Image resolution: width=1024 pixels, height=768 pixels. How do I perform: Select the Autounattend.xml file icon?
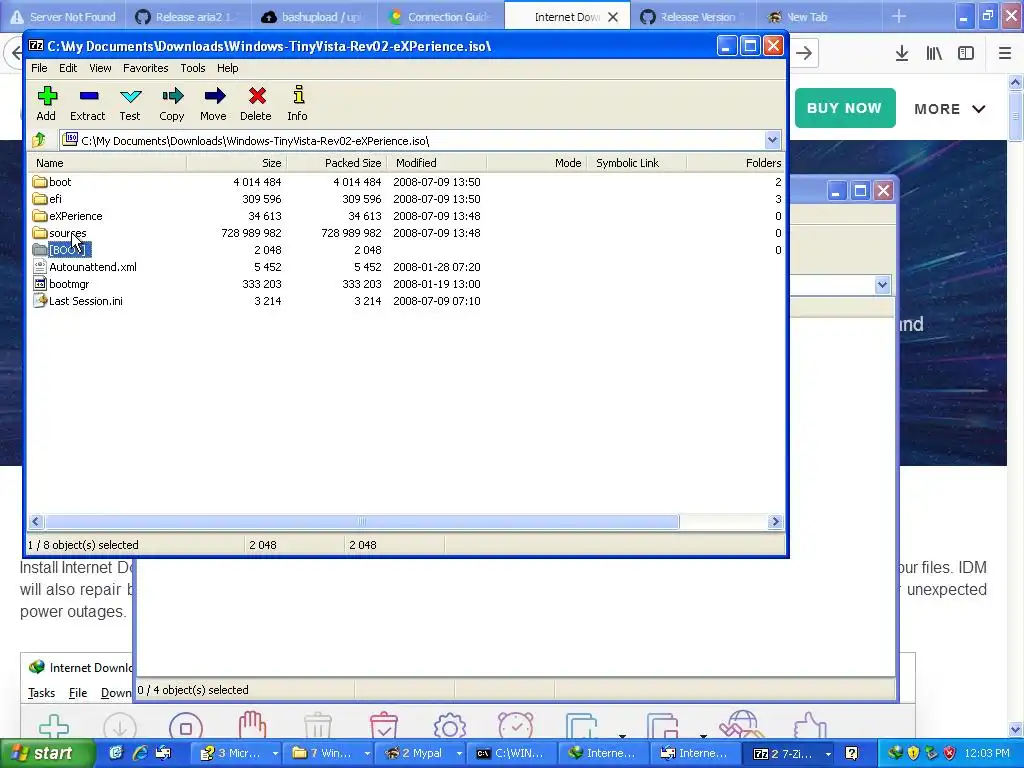pos(40,267)
